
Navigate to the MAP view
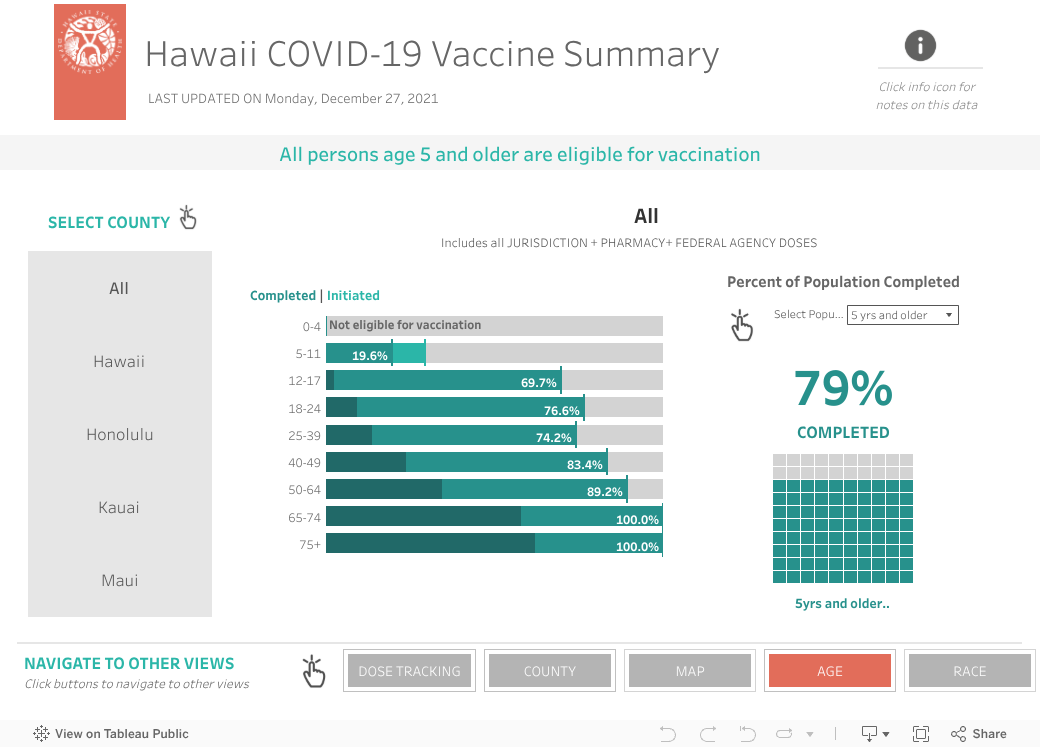(x=690, y=671)
